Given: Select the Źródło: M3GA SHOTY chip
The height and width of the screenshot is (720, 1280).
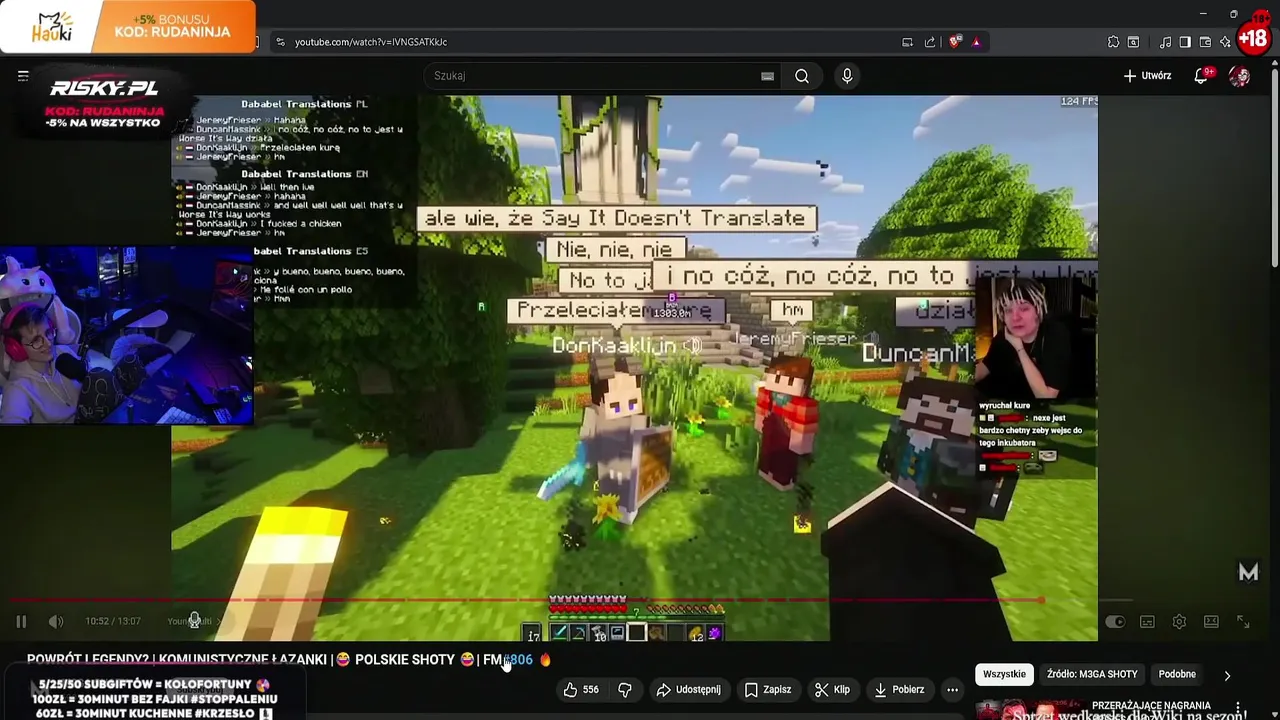Looking at the screenshot, I should click(1092, 674).
